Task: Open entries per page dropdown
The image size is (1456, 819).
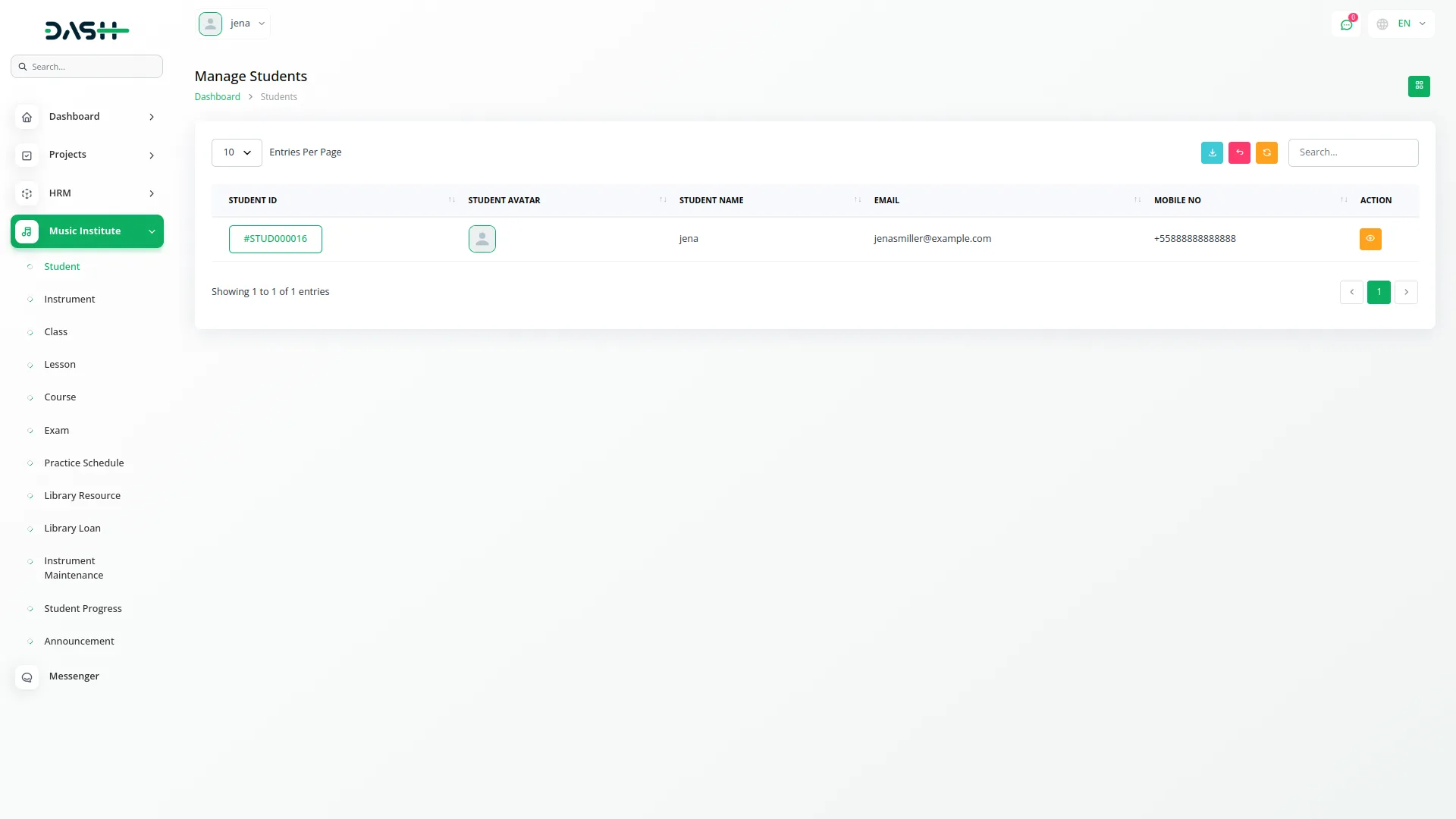Action: [237, 152]
